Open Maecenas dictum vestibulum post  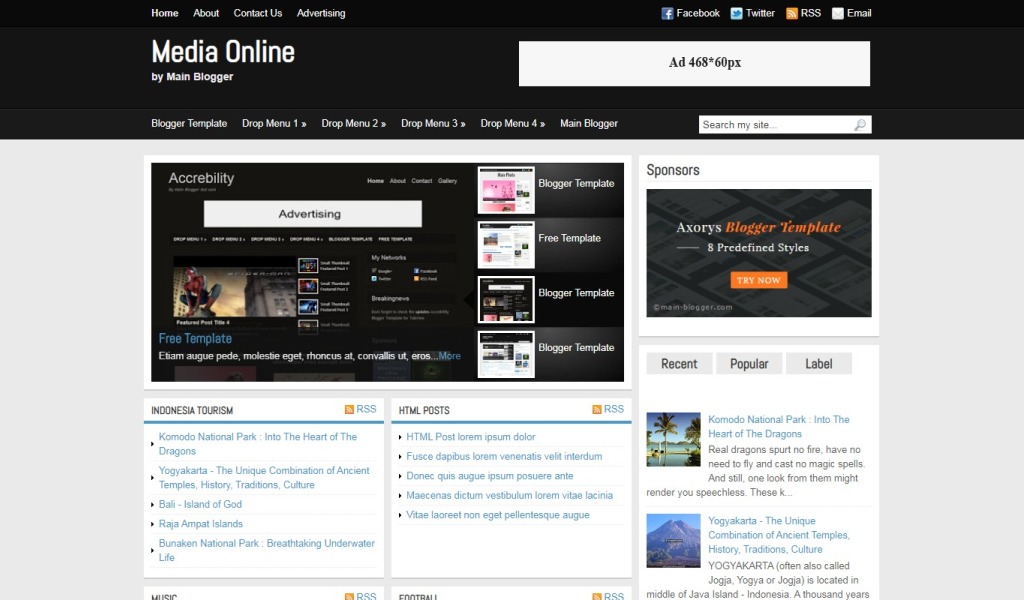click(x=509, y=496)
